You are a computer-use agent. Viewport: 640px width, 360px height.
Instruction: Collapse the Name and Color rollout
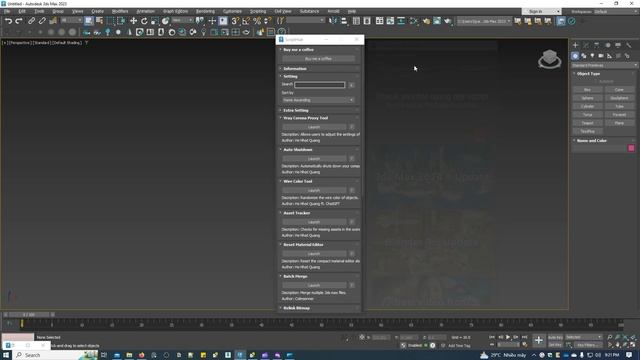point(592,140)
